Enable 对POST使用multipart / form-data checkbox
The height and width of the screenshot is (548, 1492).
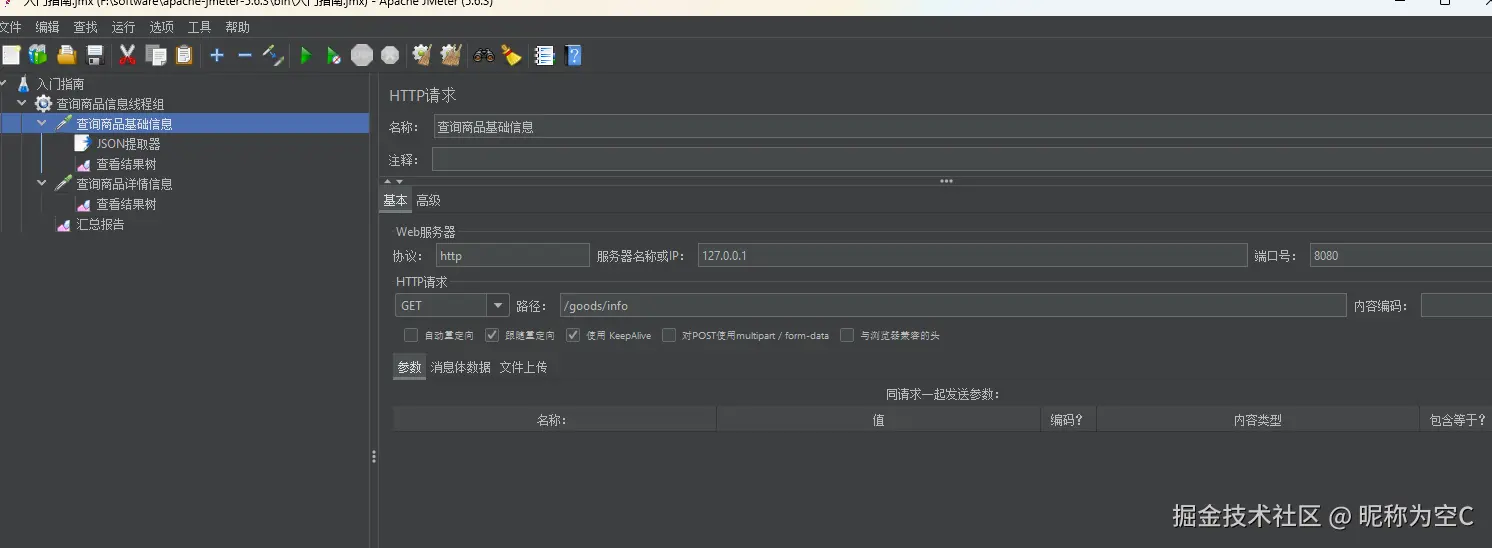pyautogui.click(x=669, y=335)
